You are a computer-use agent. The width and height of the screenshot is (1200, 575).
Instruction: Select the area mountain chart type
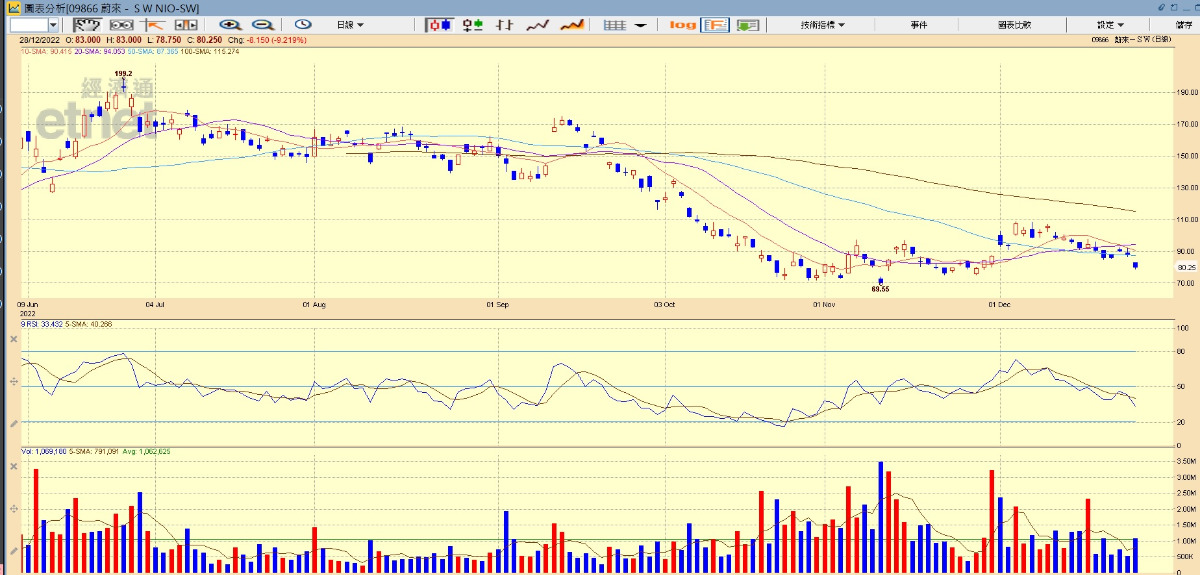(572, 24)
